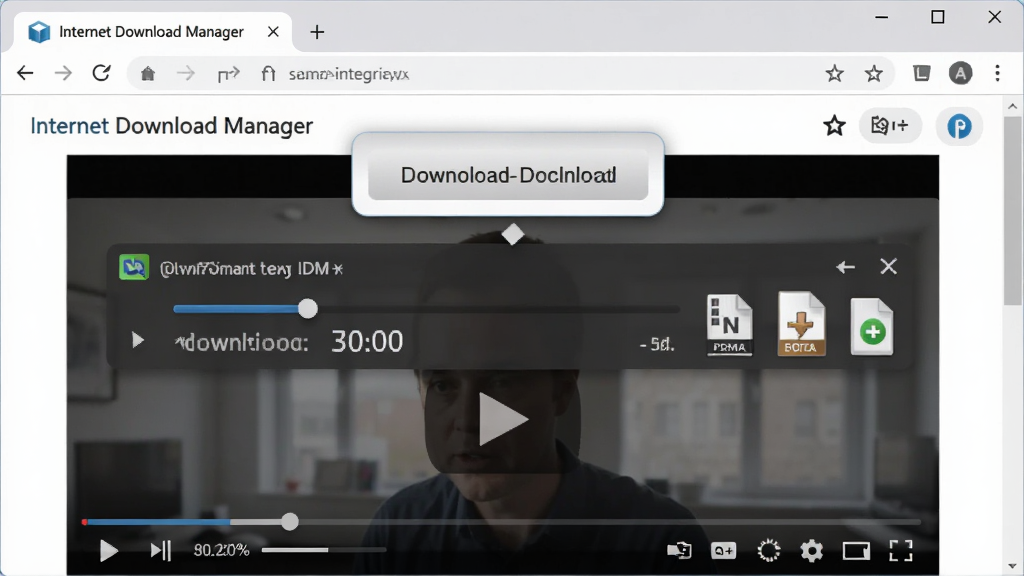Click the page scrollbar down arrow

coord(1012,566)
